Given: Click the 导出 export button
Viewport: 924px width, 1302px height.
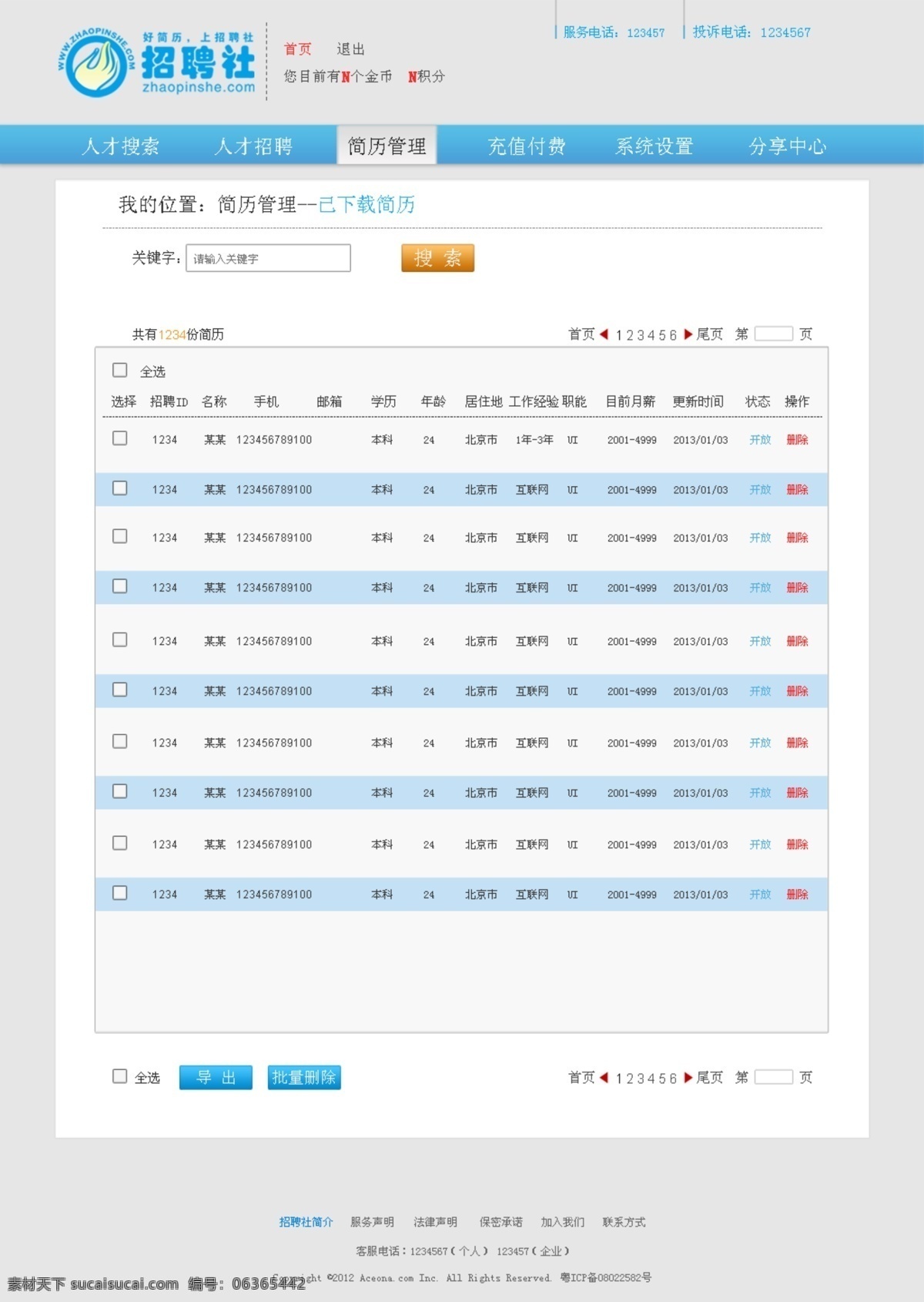Looking at the screenshot, I should click(x=216, y=1078).
